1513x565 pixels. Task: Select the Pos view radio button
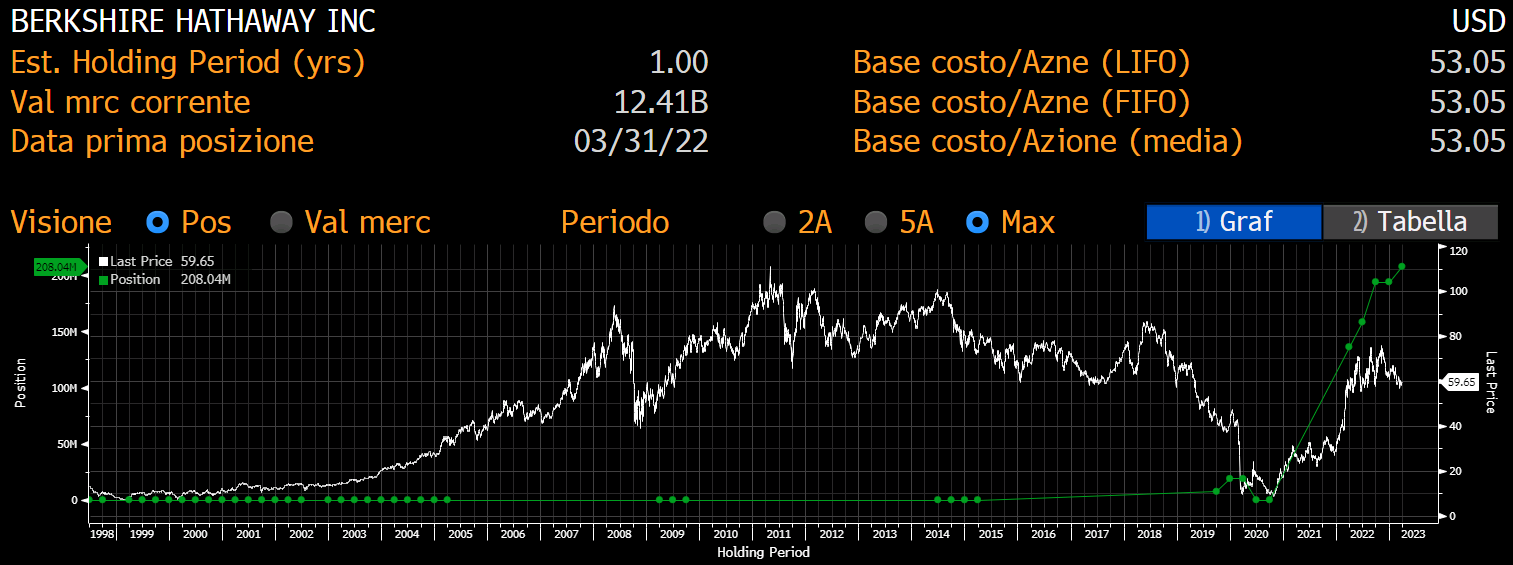[158, 222]
